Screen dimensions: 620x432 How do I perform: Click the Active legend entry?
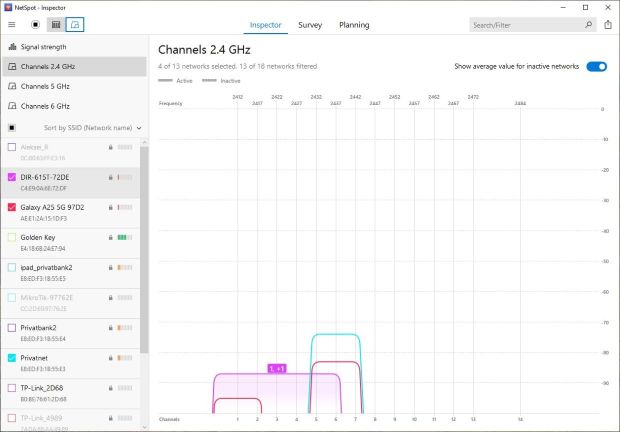[175, 81]
